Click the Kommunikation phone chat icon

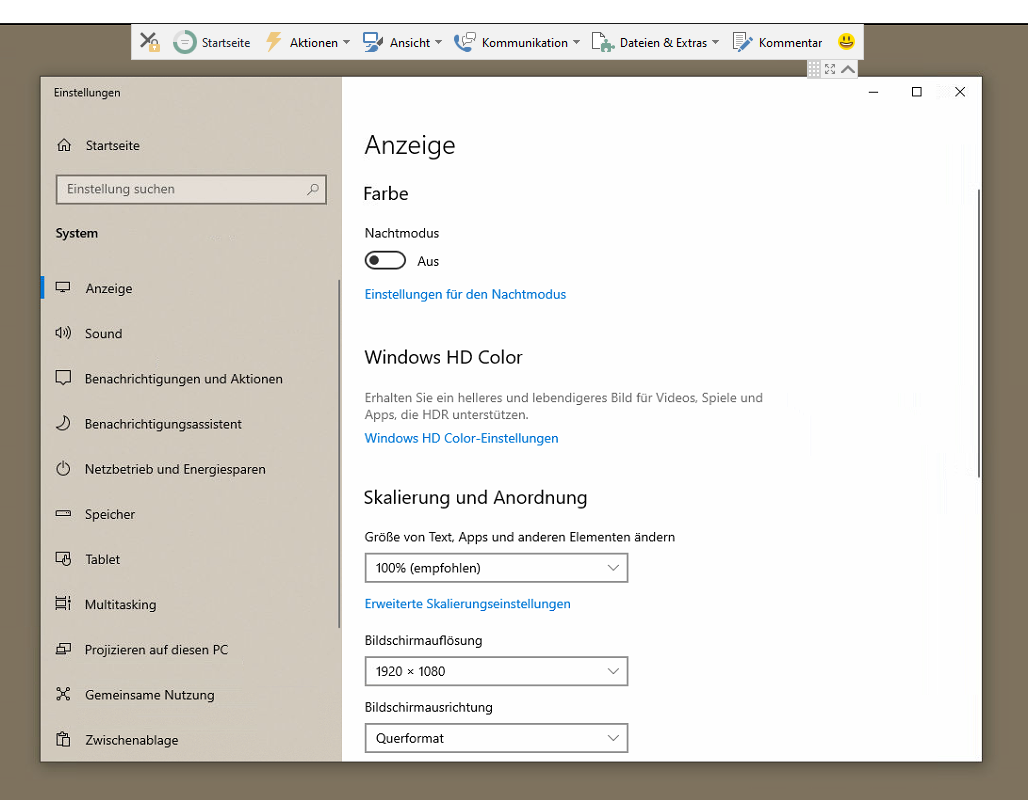464,42
